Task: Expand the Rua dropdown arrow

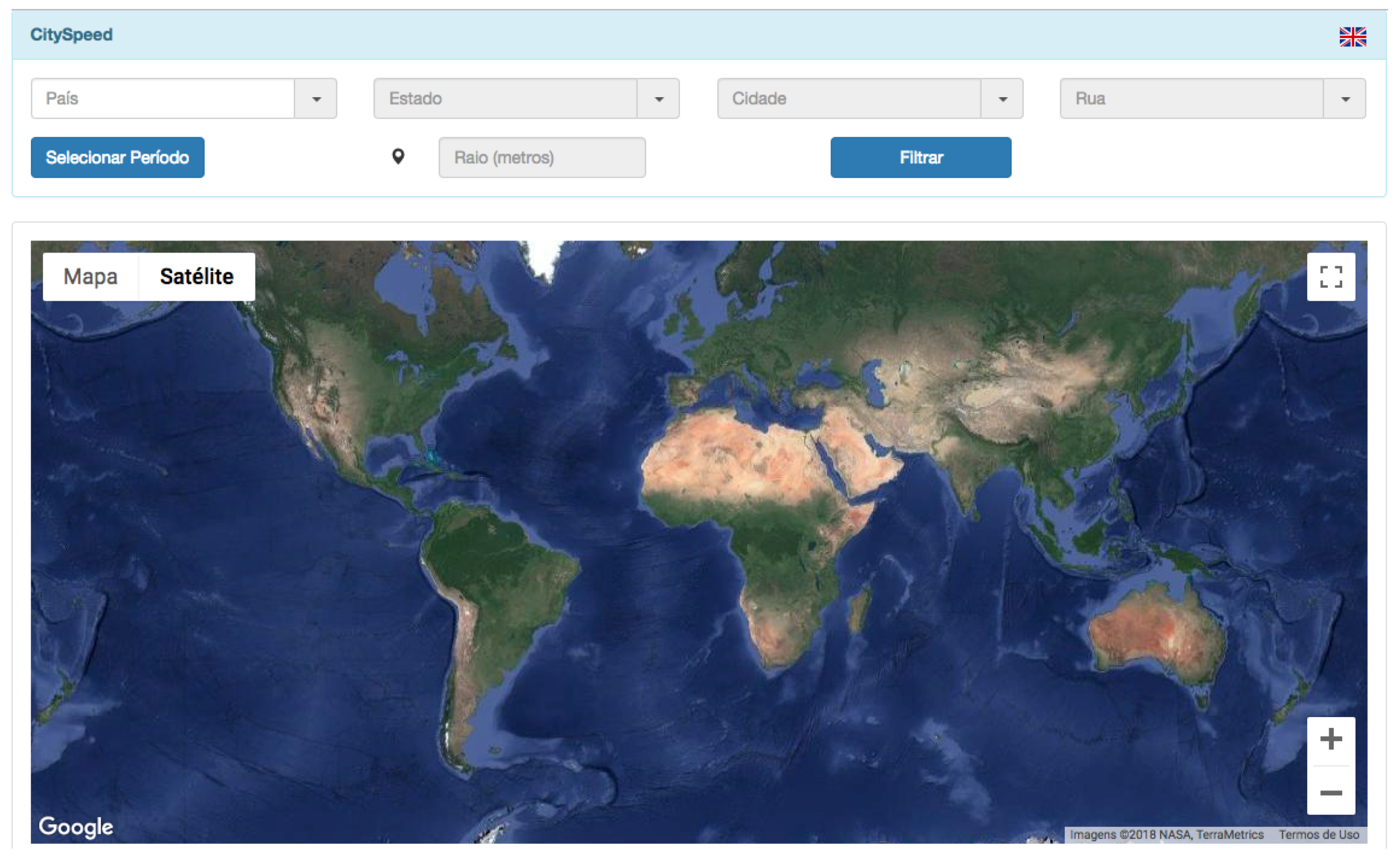Action: (x=1345, y=99)
